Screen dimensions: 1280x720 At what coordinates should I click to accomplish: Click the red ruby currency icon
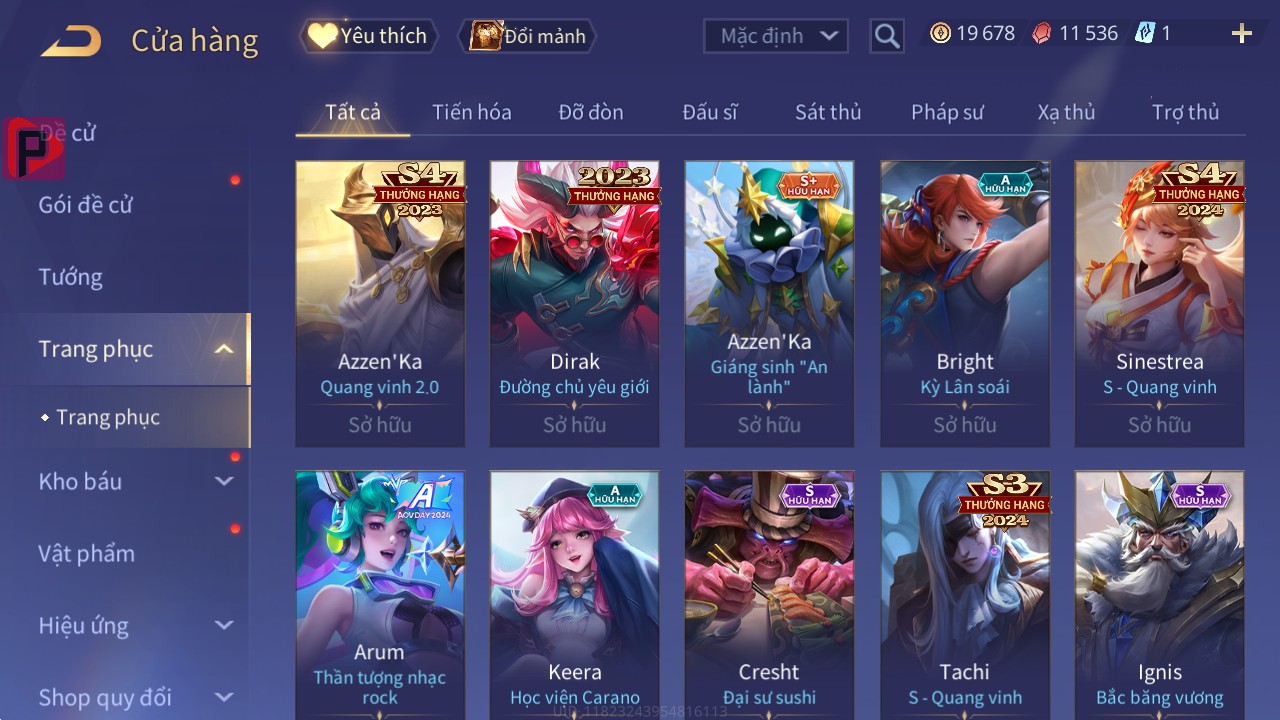tap(1042, 33)
